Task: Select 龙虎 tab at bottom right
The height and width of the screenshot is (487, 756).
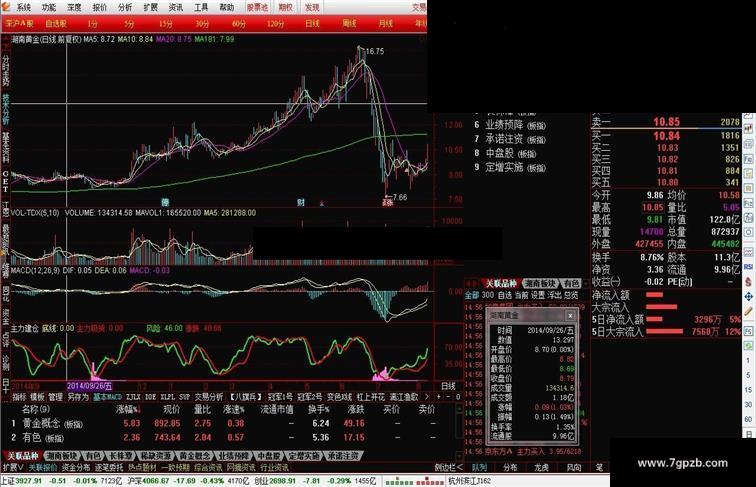Action: [x=541, y=467]
